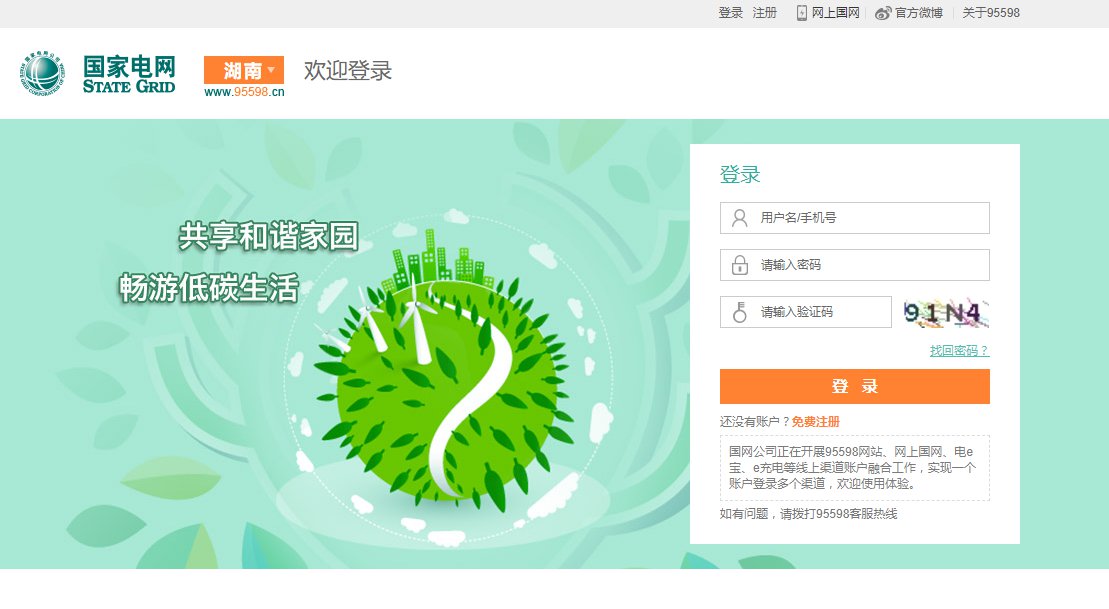The height and width of the screenshot is (609, 1109).
Task: Open 关于95598 page
Action: [991, 13]
